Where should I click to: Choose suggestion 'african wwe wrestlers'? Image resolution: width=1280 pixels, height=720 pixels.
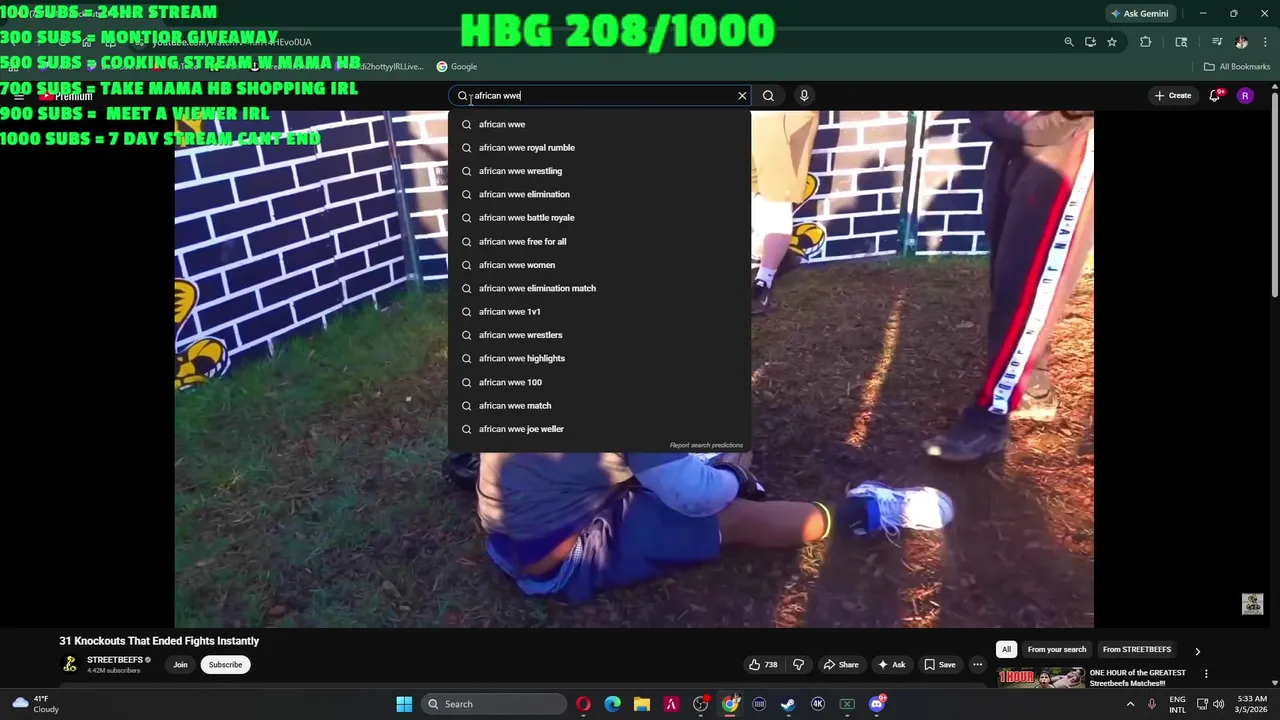(599, 335)
